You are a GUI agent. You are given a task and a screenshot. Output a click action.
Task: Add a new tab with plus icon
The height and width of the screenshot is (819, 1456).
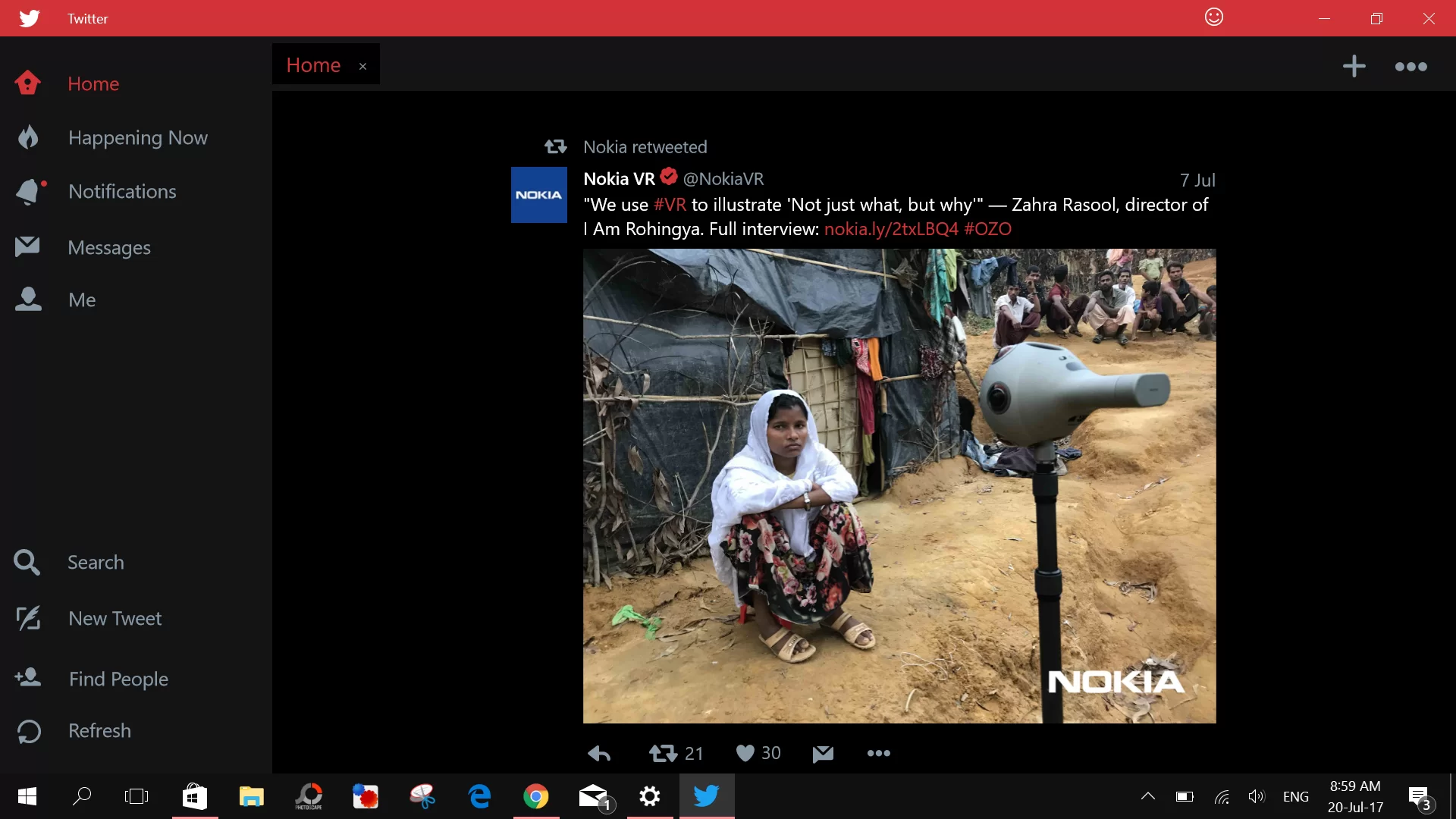coord(1354,66)
